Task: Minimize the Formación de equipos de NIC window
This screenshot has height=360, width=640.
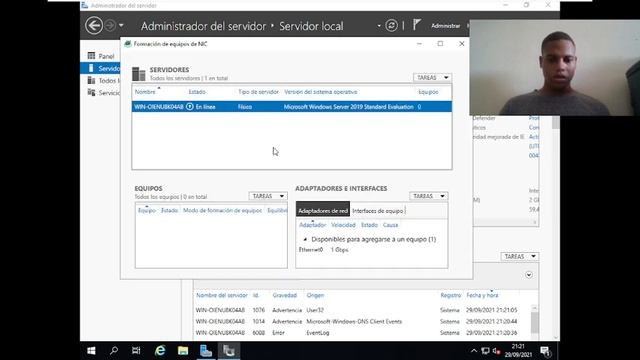Action: (419, 44)
